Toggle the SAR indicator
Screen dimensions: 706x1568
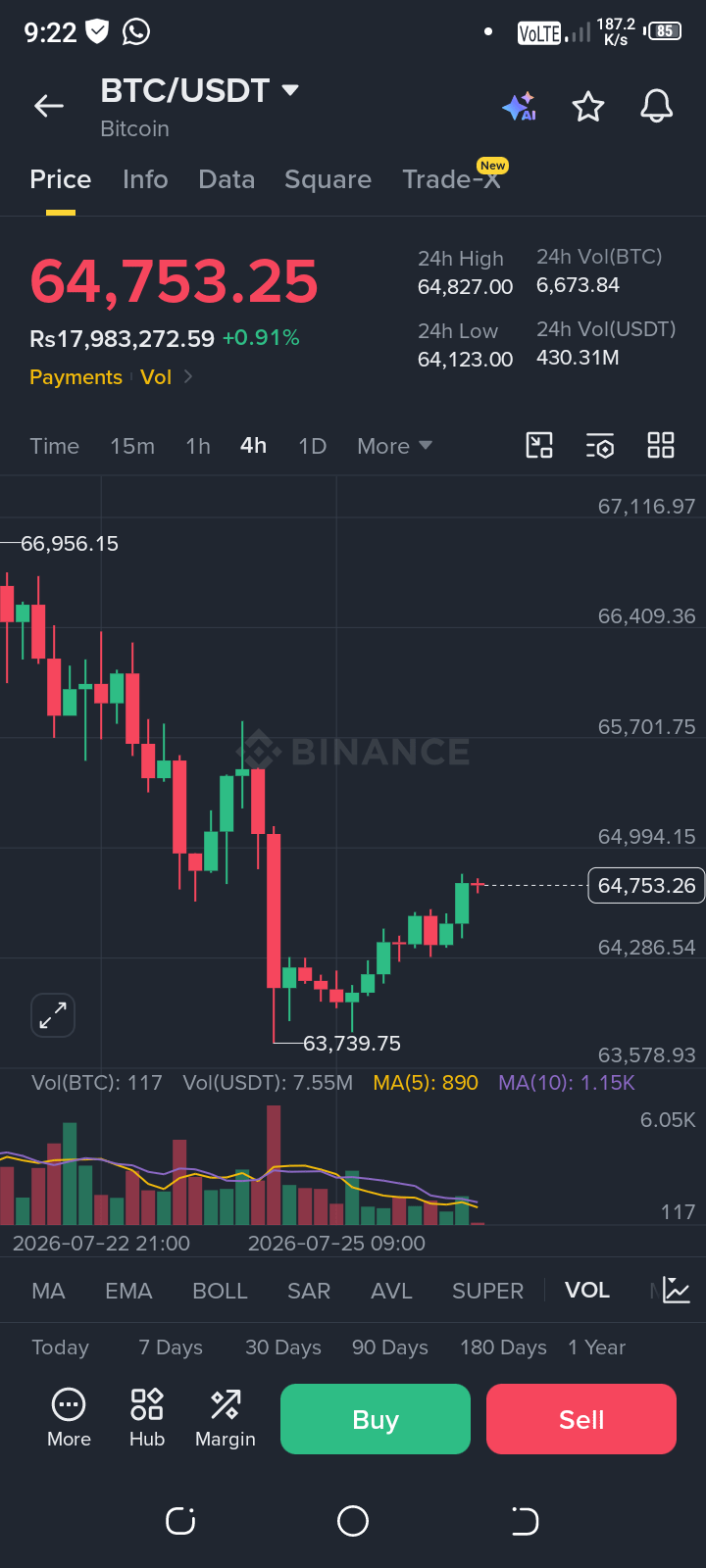click(x=309, y=1291)
